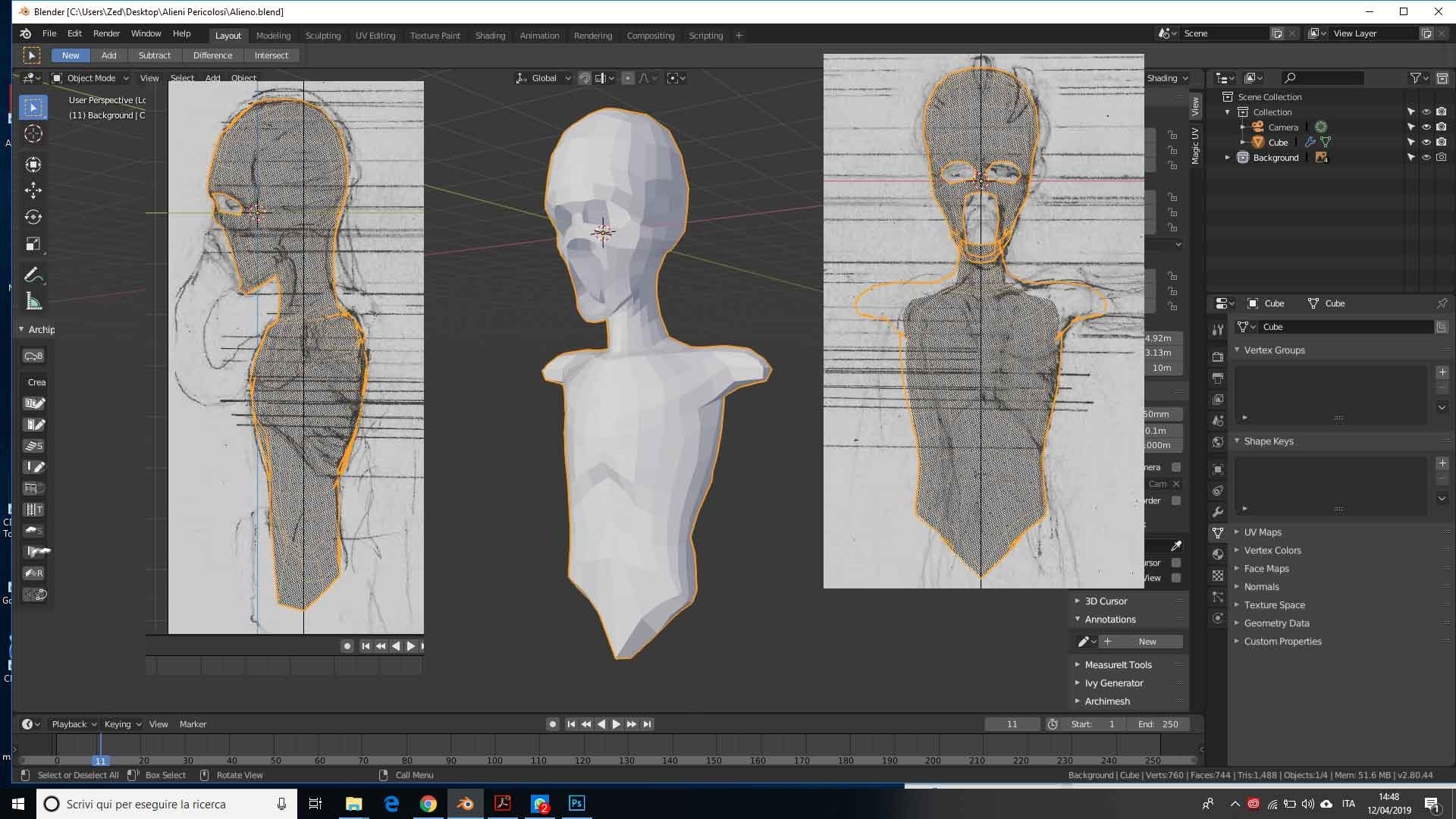The image size is (1456, 819).
Task: Click New annotation layer button
Action: (1141, 642)
